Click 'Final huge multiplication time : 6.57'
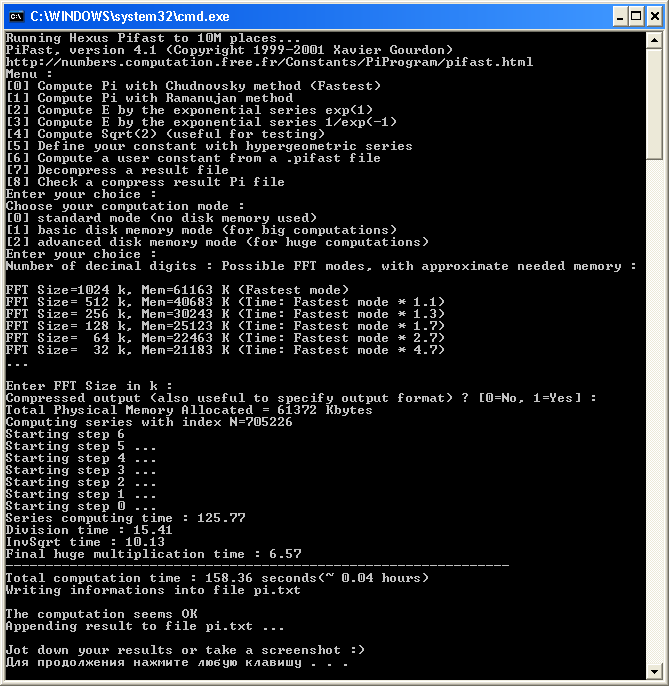This screenshot has width=669, height=686. point(153,554)
